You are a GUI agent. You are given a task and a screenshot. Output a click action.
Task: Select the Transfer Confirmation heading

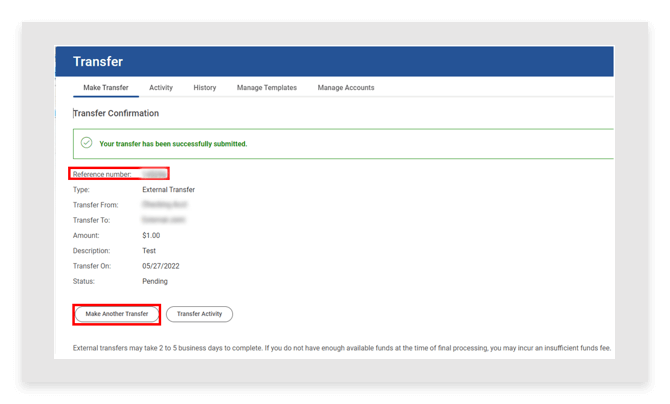[116, 113]
